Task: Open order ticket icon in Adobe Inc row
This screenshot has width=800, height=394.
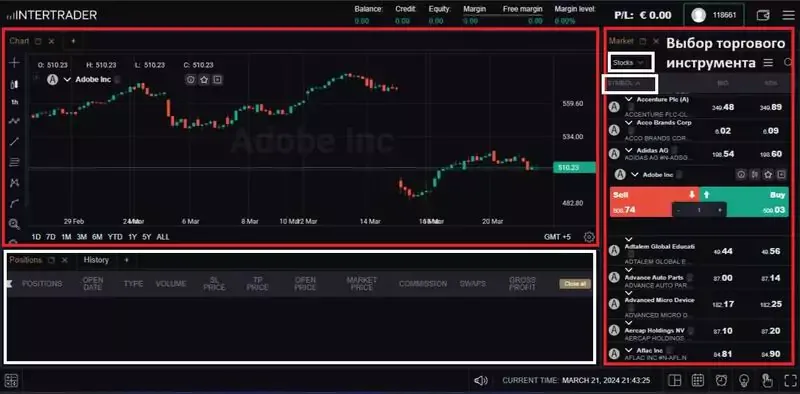Action: point(781,175)
